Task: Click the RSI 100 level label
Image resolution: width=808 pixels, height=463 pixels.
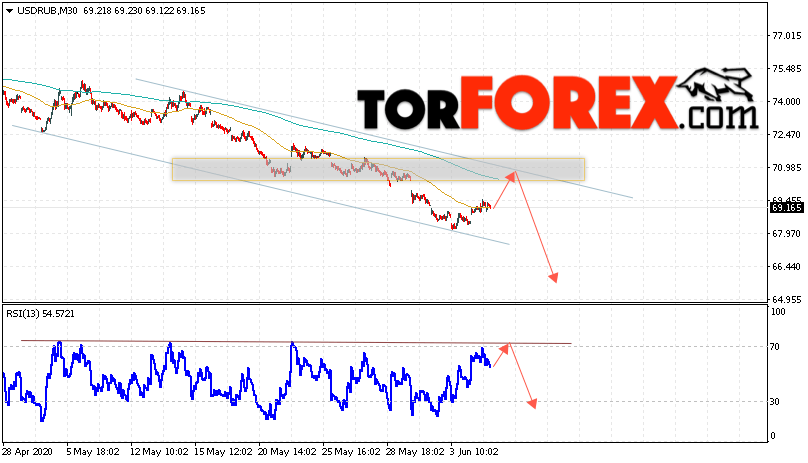Action: pyautogui.click(x=778, y=312)
